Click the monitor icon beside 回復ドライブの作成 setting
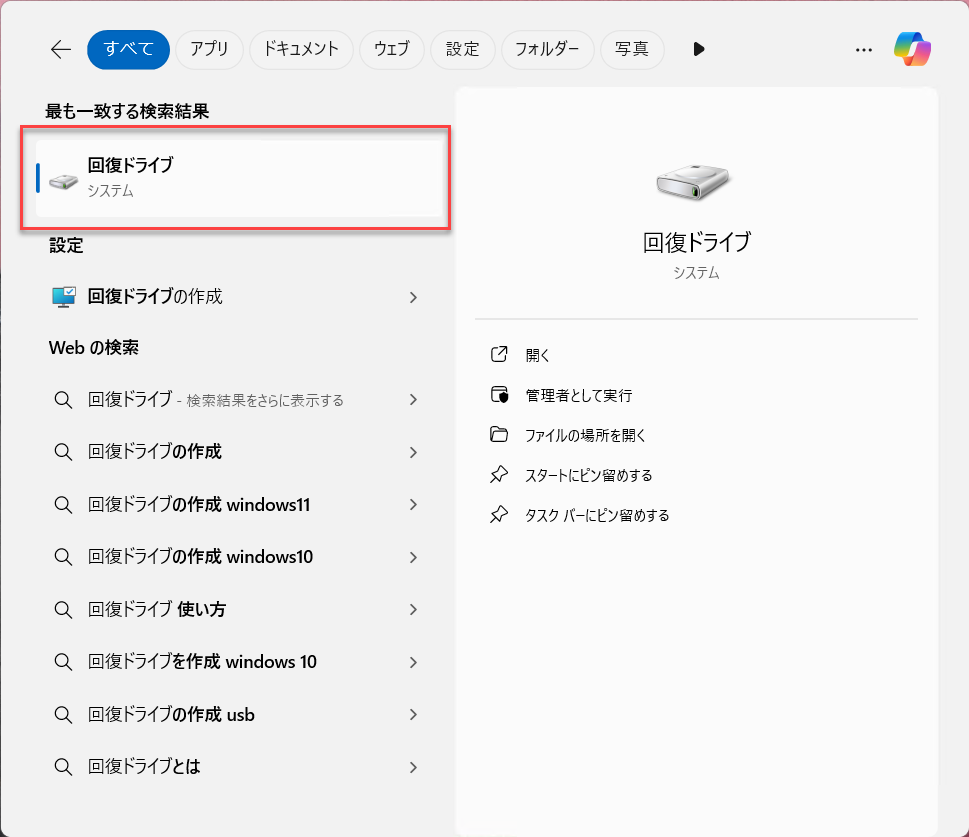 tap(64, 297)
